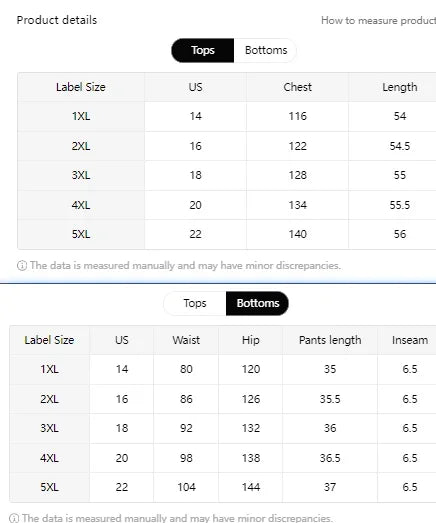Click the 4XL label in the Bottoms table
This screenshot has width=436, height=523.
(x=49, y=458)
